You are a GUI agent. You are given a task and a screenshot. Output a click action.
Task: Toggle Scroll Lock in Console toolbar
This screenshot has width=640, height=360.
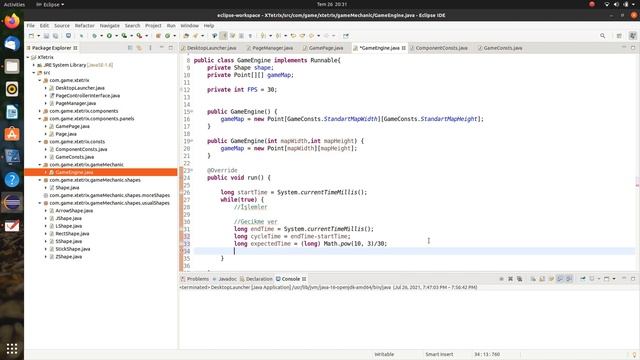coord(542,279)
